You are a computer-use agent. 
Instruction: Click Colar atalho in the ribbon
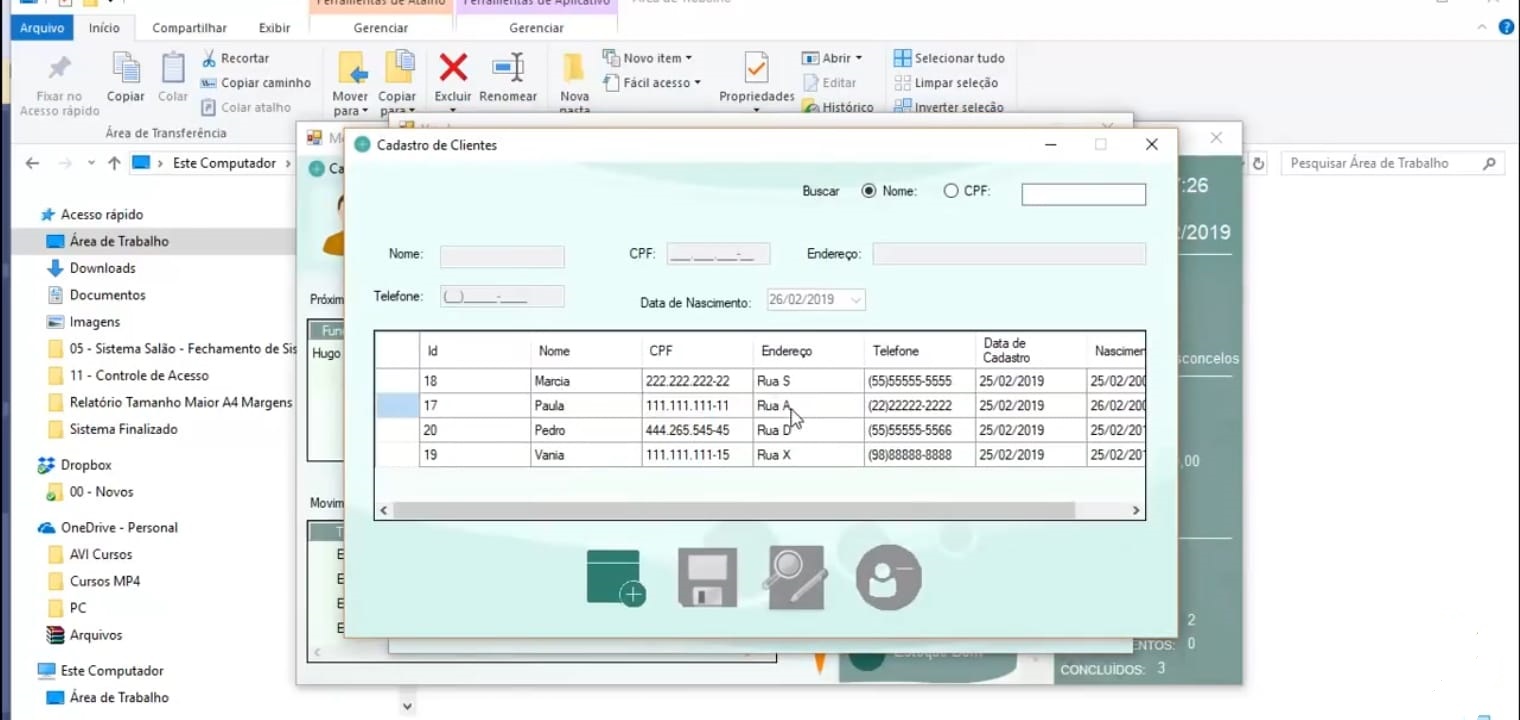point(246,107)
